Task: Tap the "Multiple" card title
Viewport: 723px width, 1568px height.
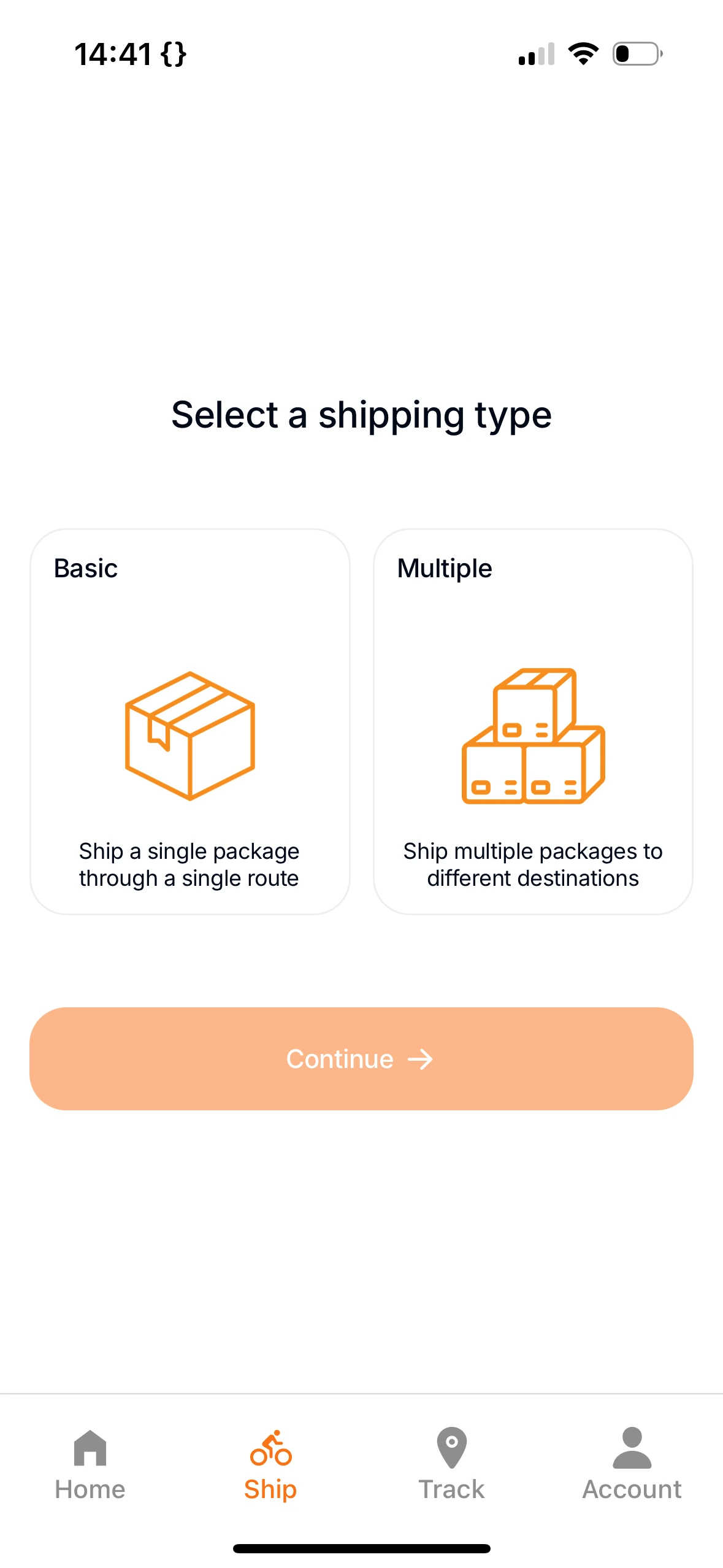Action: [x=445, y=569]
